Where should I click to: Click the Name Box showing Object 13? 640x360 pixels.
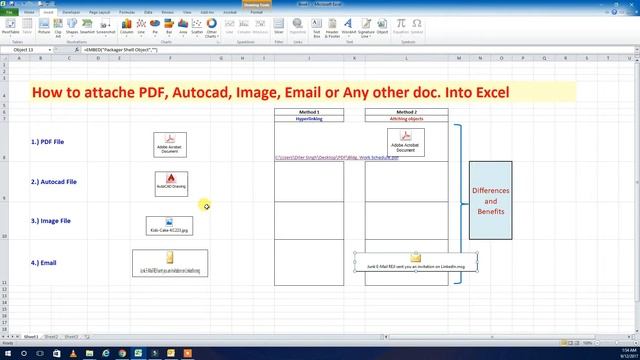click(24, 50)
